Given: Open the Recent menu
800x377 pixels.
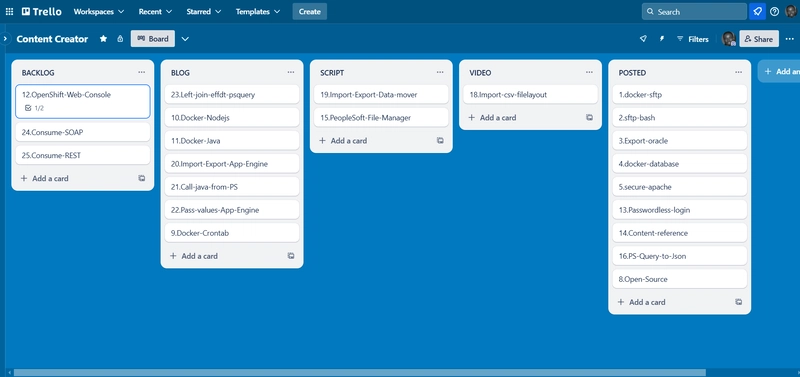Looking at the screenshot, I should click(155, 11).
